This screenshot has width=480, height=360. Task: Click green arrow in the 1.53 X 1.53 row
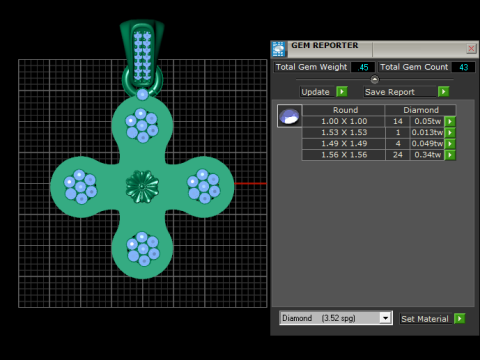point(450,133)
